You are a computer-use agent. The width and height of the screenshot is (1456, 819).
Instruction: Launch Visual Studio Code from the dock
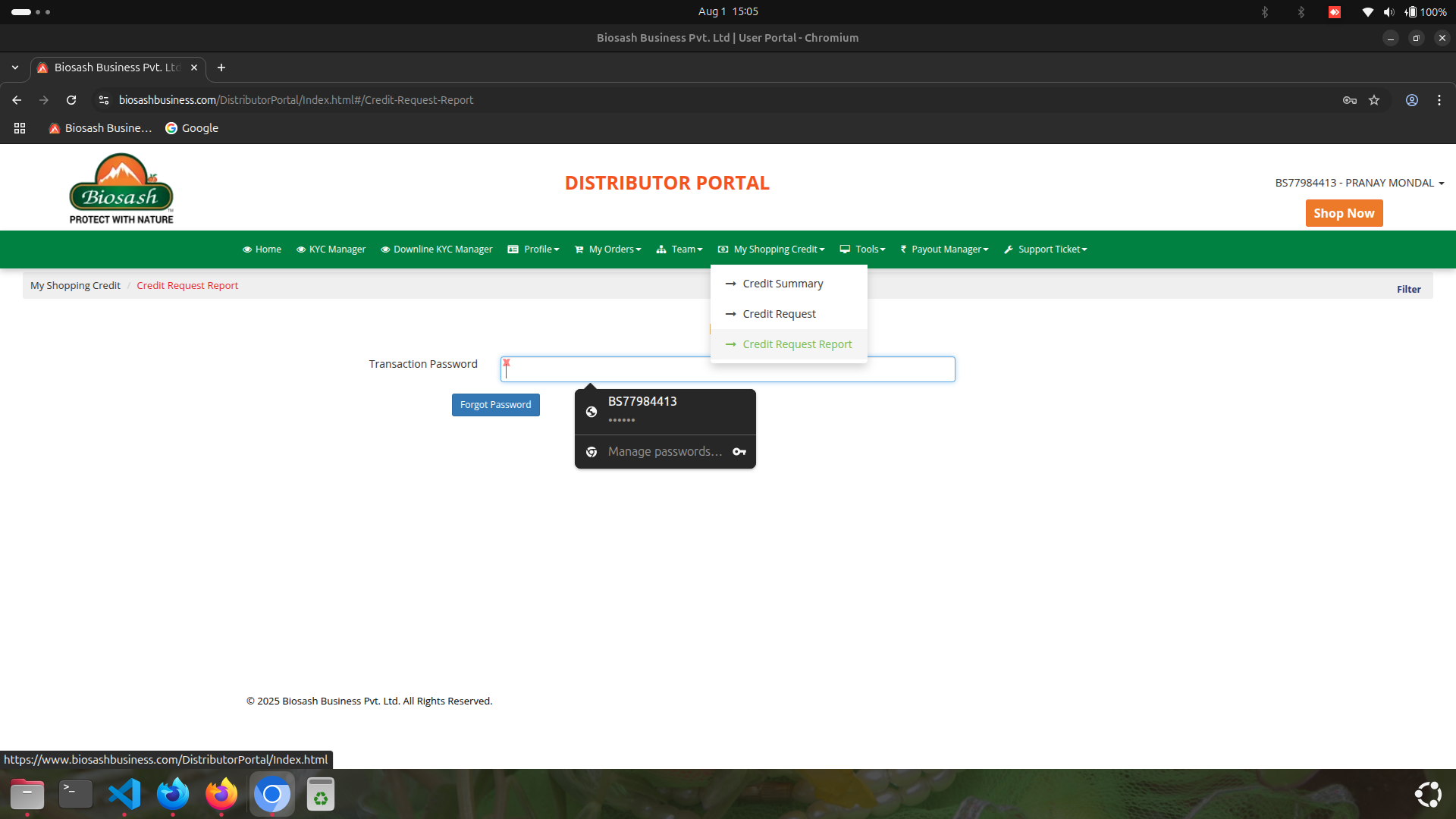(x=124, y=794)
